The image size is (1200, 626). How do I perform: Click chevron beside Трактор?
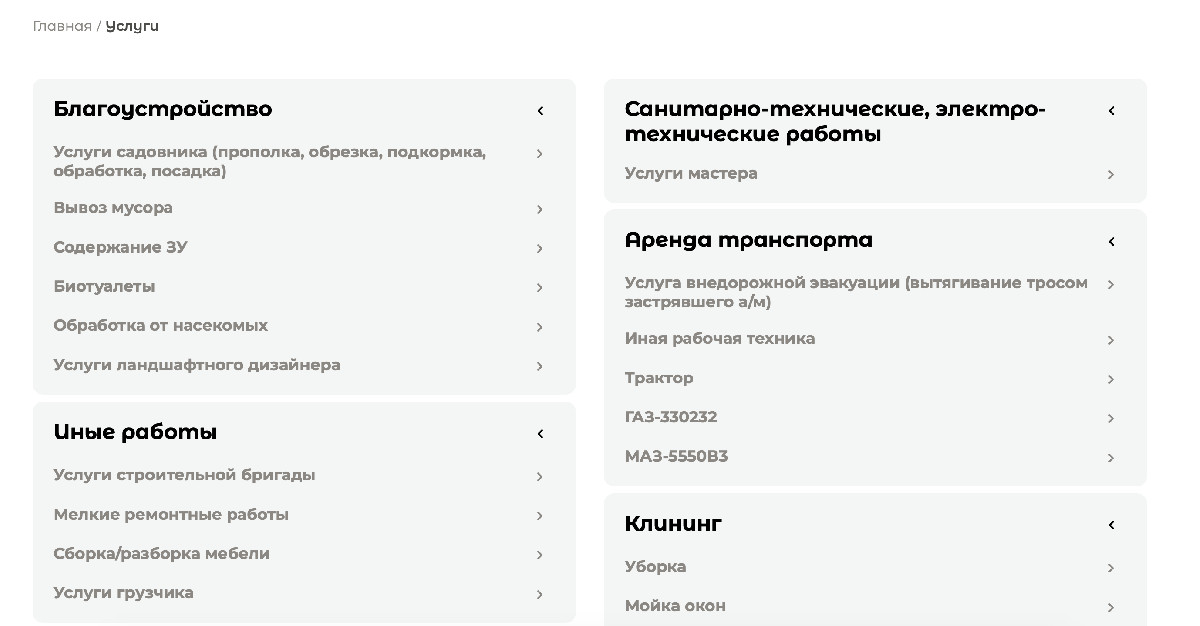tap(1111, 380)
